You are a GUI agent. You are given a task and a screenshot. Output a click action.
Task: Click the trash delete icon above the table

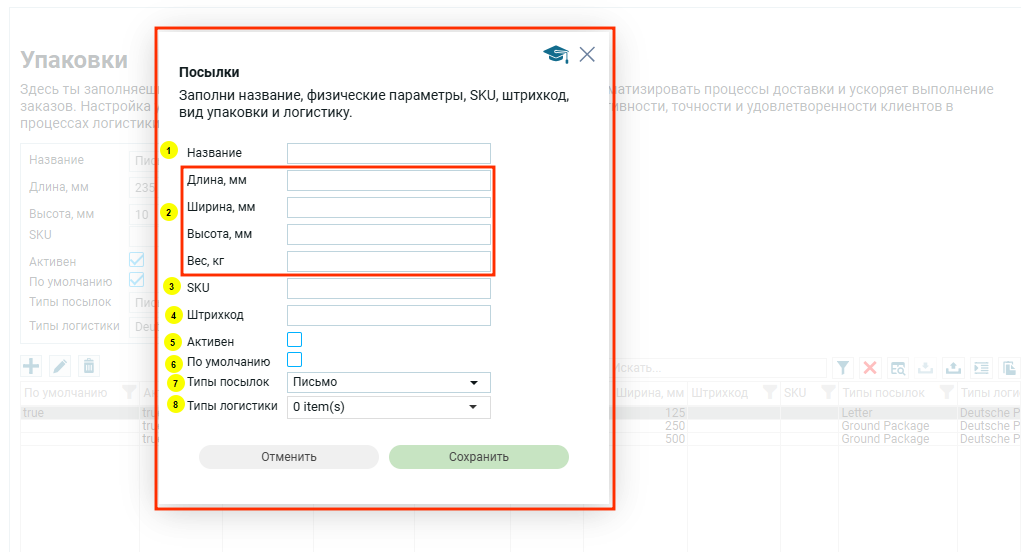pyautogui.click(x=89, y=367)
